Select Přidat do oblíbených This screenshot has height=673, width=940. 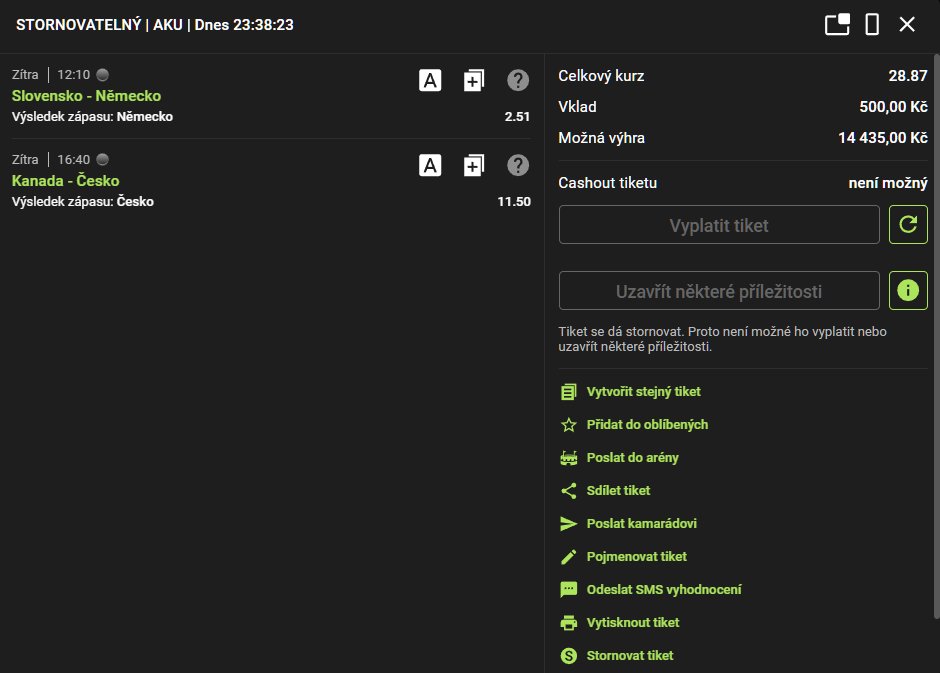(647, 425)
